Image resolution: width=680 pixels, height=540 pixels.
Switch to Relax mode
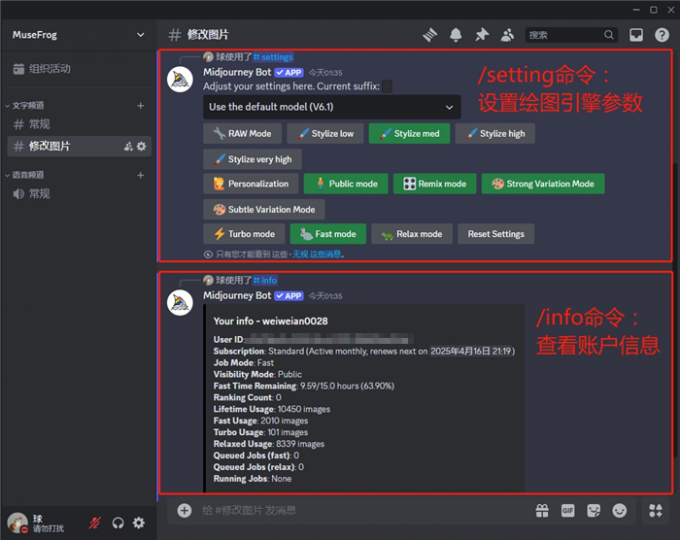pos(412,234)
